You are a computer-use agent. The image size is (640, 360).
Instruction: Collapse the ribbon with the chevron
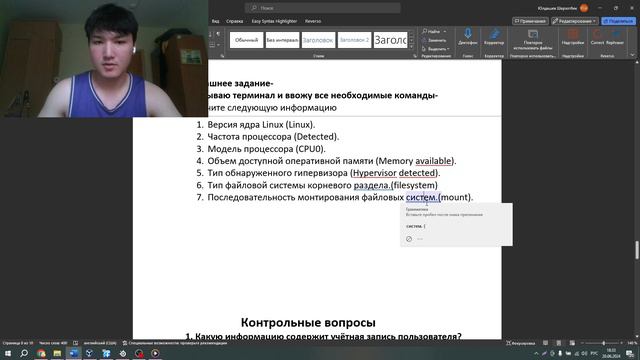tap(632, 55)
